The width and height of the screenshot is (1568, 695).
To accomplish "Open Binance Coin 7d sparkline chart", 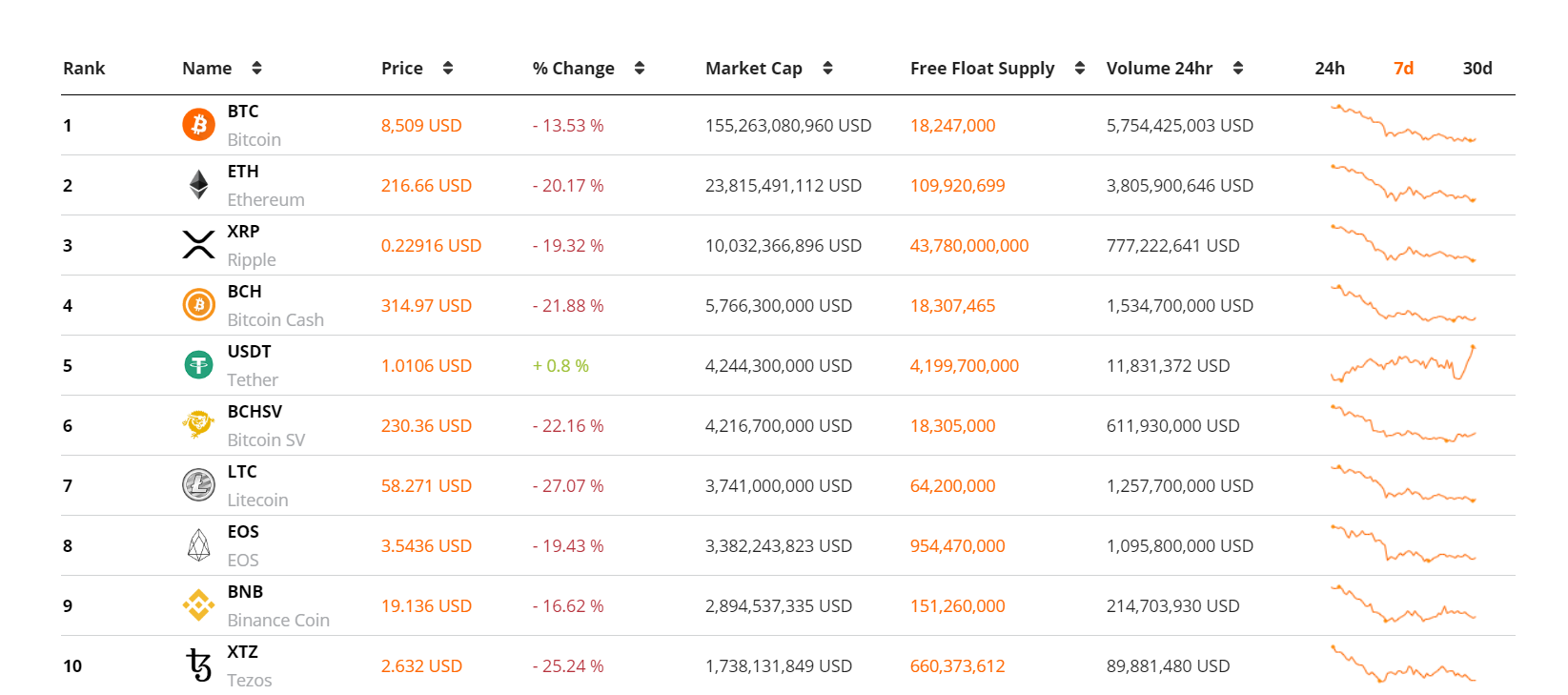I will click(x=1403, y=603).
